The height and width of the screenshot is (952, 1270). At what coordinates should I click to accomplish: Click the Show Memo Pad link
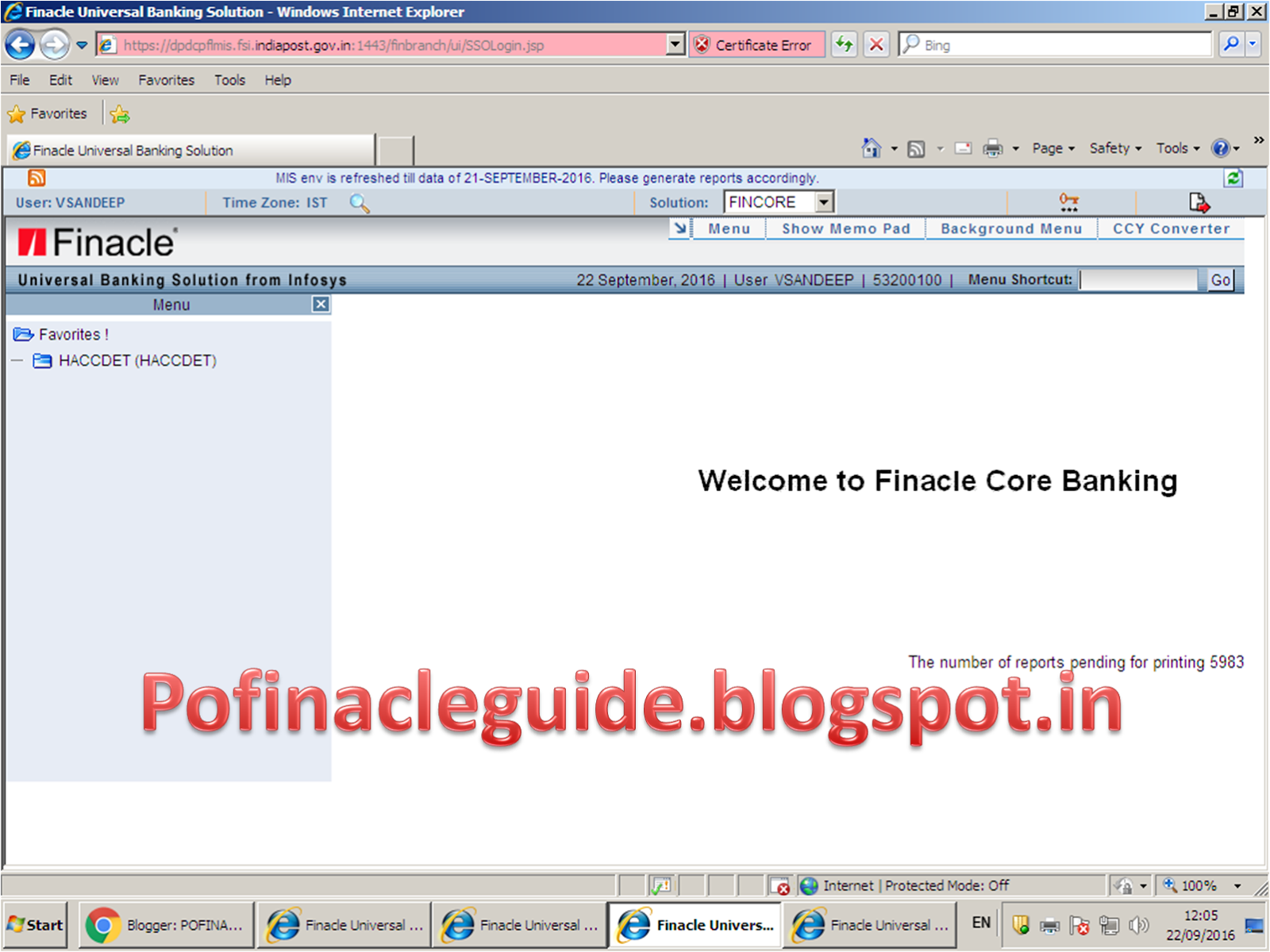(x=846, y=228)
